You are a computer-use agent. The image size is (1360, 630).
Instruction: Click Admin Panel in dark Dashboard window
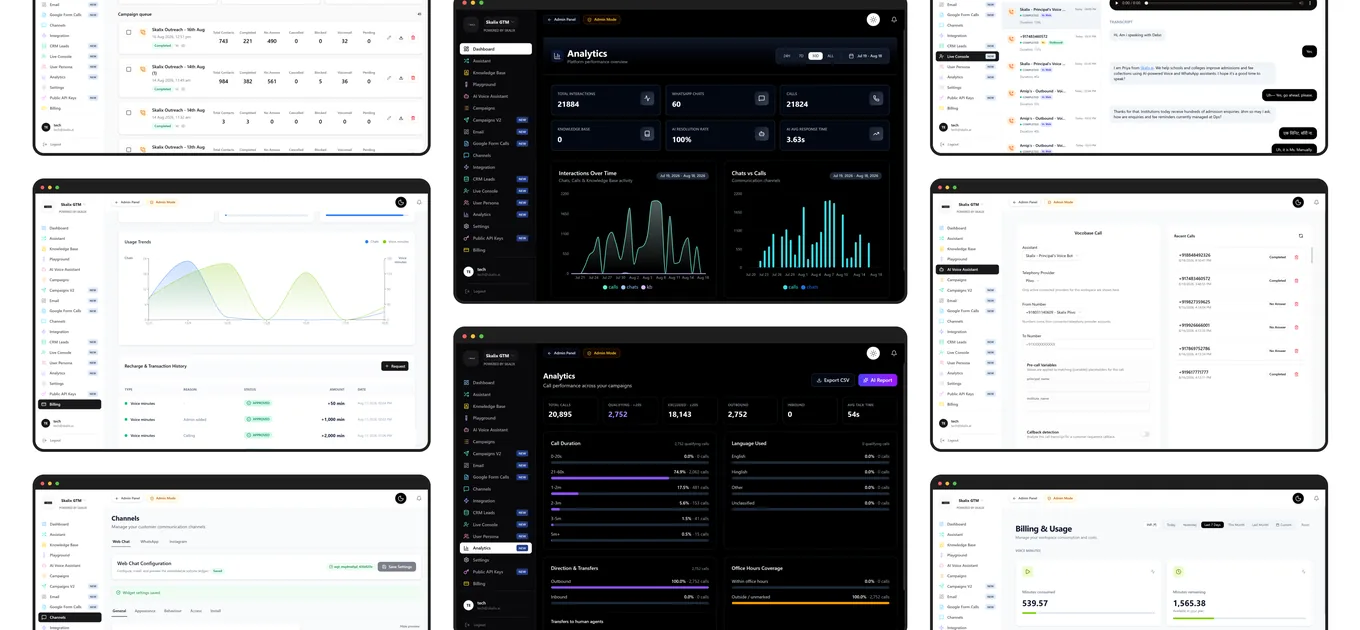coord(562,19)
